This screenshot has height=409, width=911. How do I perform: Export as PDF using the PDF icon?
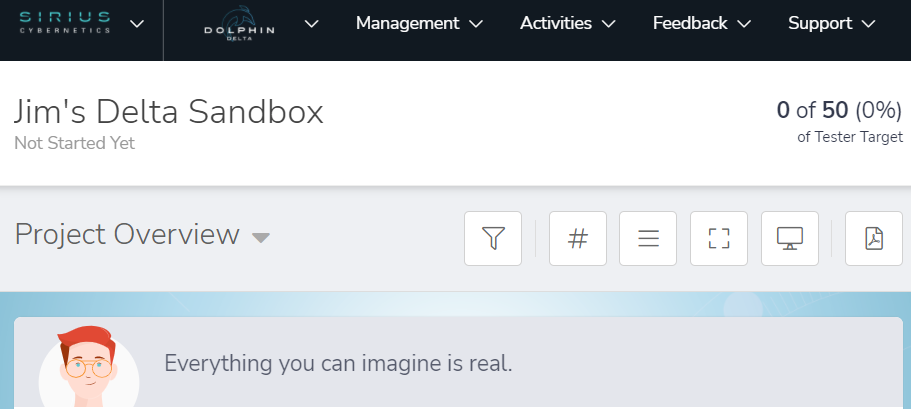coord(874,238)
